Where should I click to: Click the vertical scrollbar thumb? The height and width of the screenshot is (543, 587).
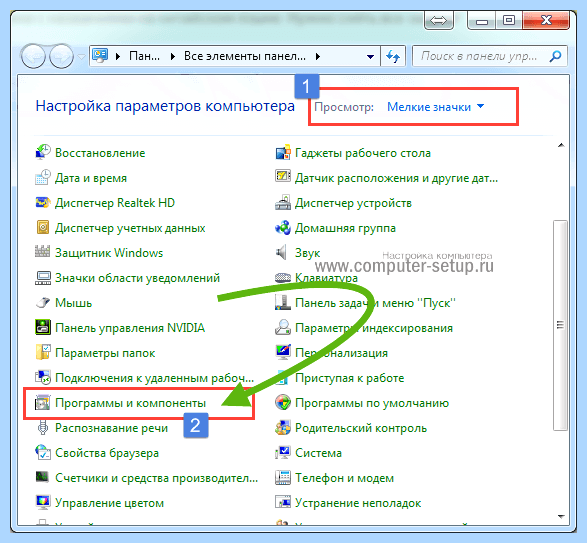[x=560, y=325]
